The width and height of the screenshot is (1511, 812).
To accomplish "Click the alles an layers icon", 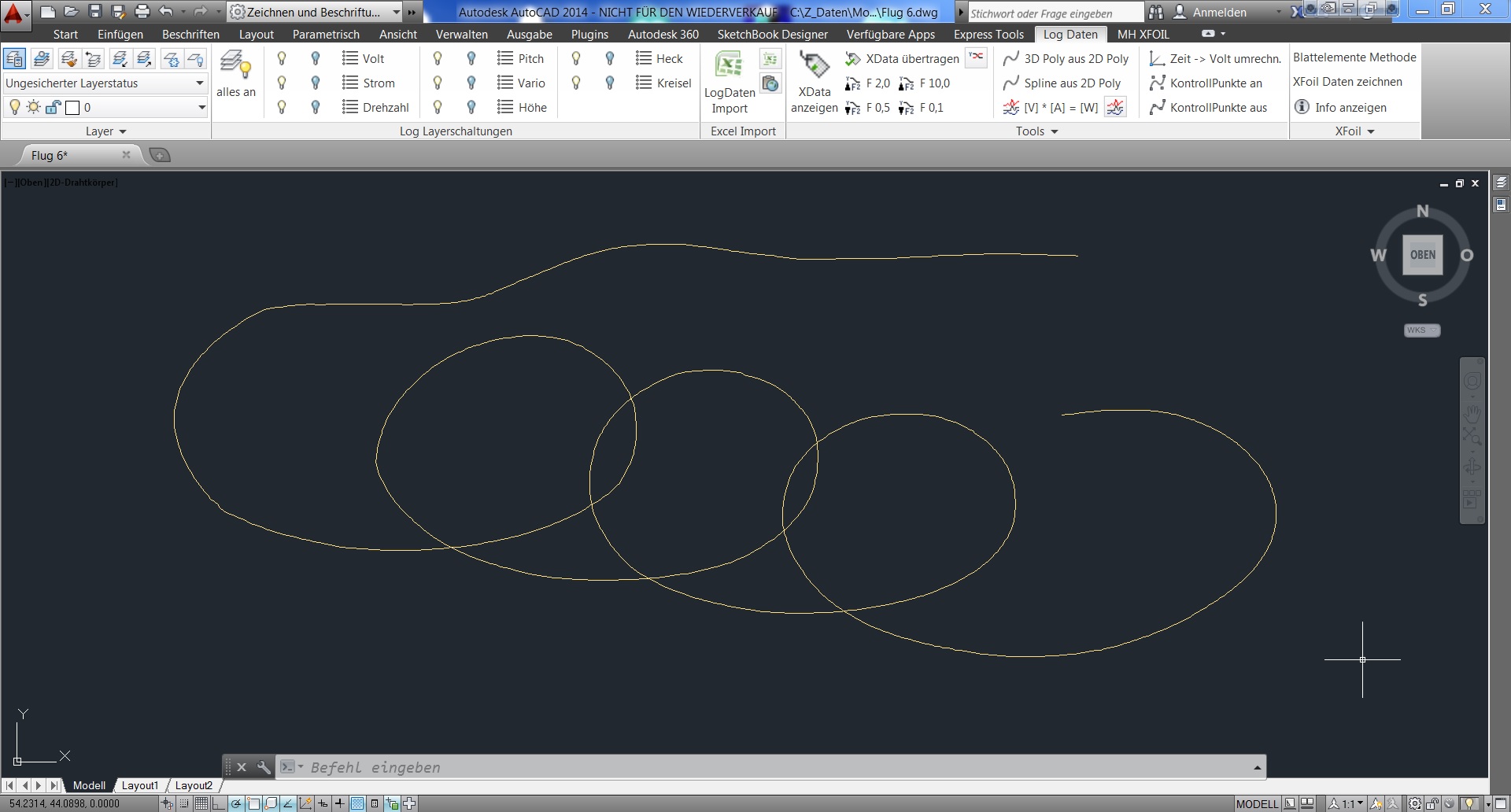I will pos(235,65).
